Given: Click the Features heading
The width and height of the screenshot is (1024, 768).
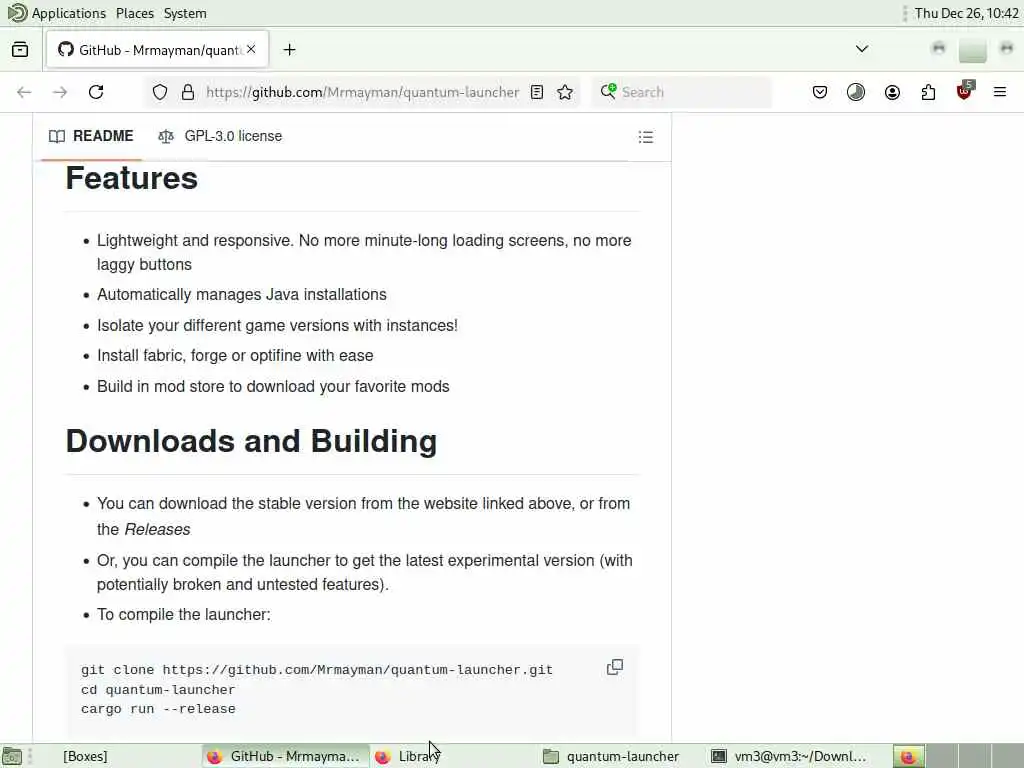Looking at the screenshot, I should pyautogui.click(x=132, y=178).
